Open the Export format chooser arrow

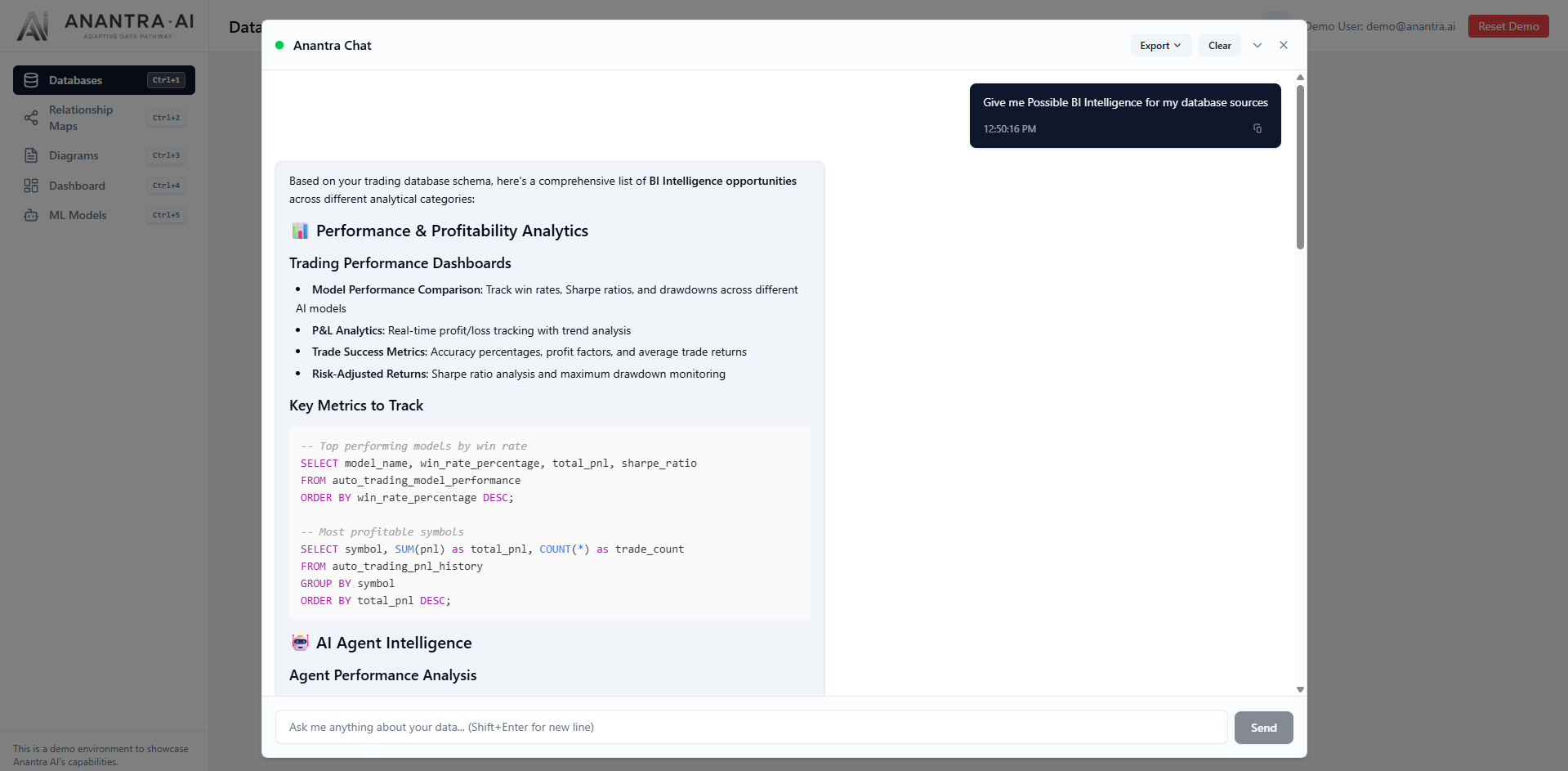[1177, 45]
